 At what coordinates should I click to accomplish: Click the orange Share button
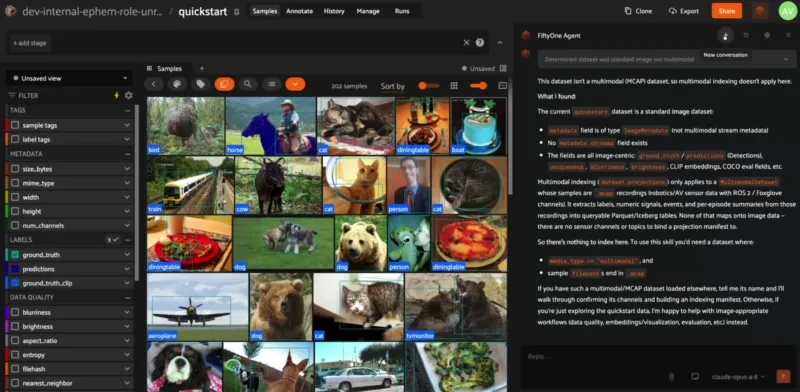pos(727,11)
